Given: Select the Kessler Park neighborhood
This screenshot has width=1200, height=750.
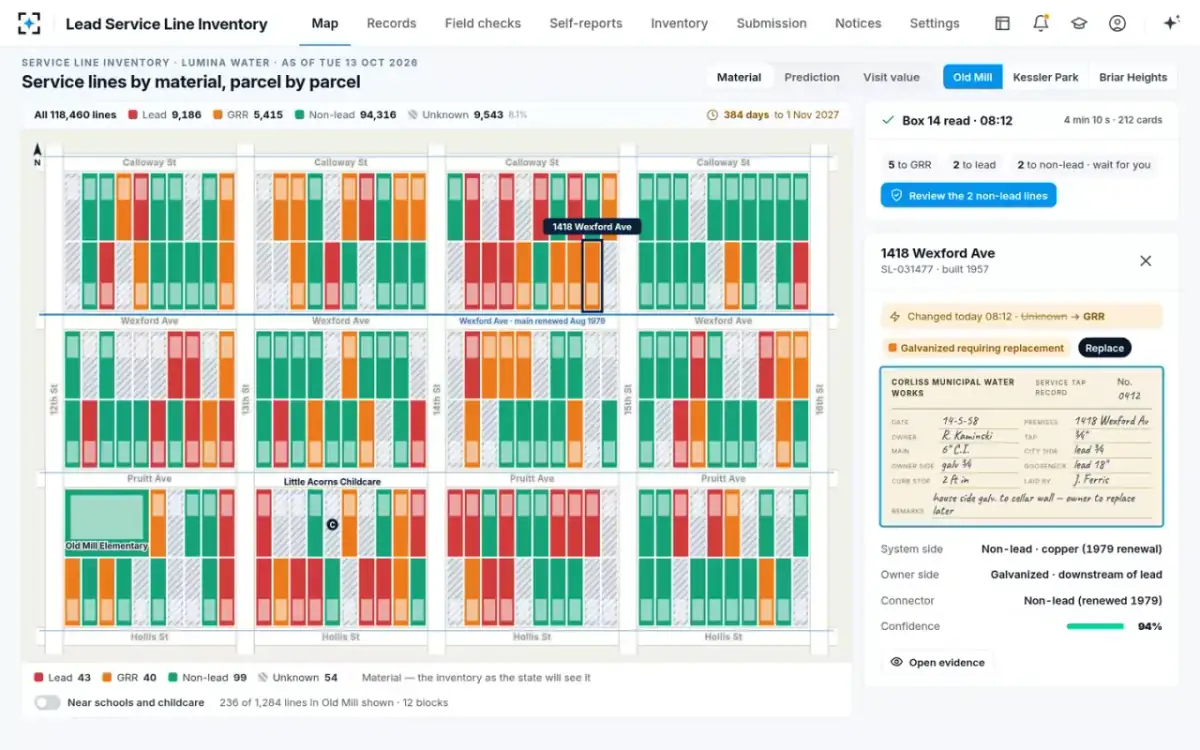Looking at the screenshot, I should click(x=1045, y=77).
